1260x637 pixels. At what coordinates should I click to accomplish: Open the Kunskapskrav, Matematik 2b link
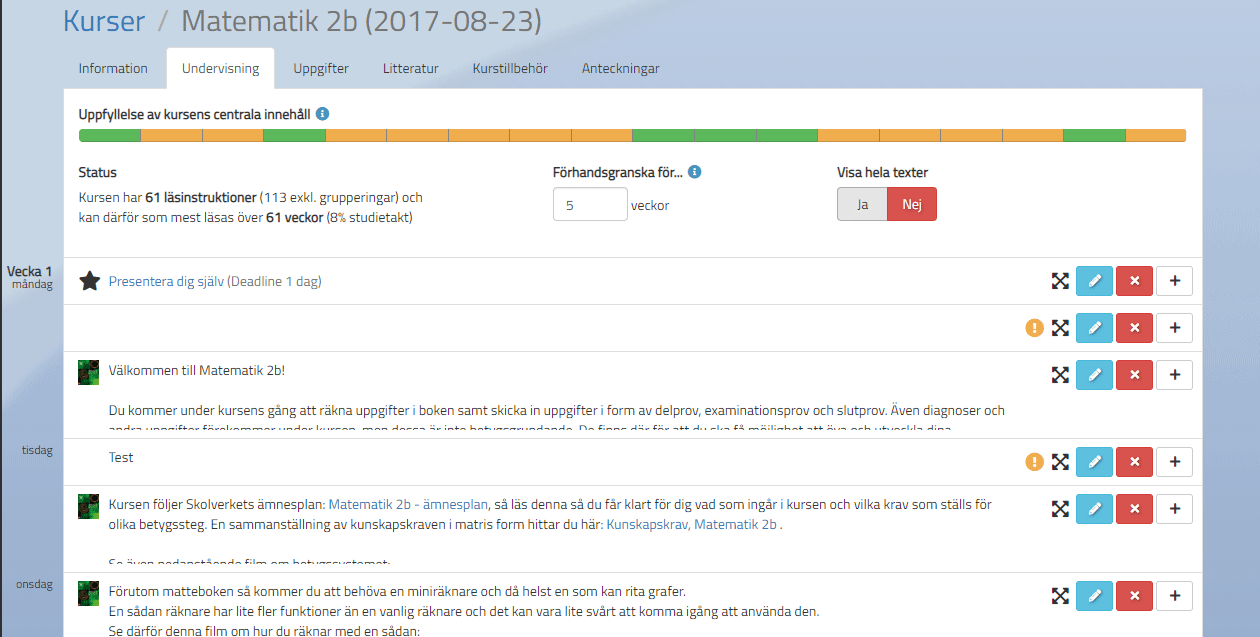click(692, 524)
